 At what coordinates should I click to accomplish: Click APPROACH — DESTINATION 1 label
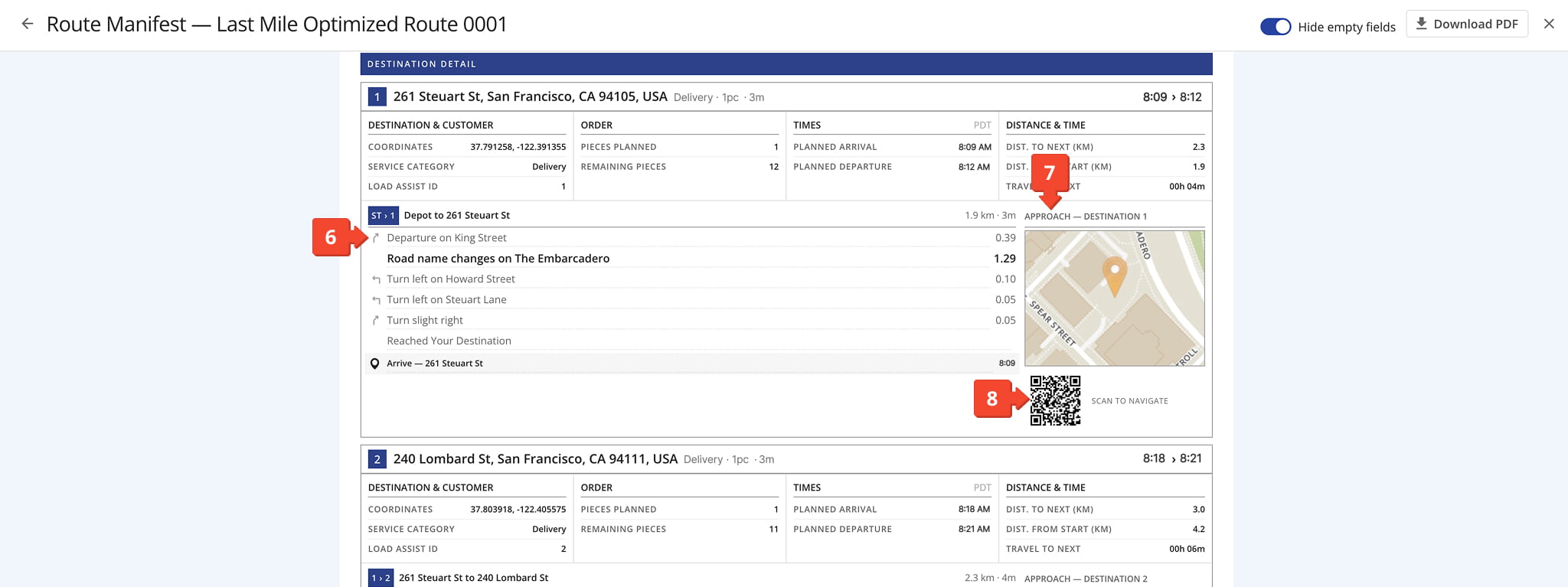[1086, 217]
